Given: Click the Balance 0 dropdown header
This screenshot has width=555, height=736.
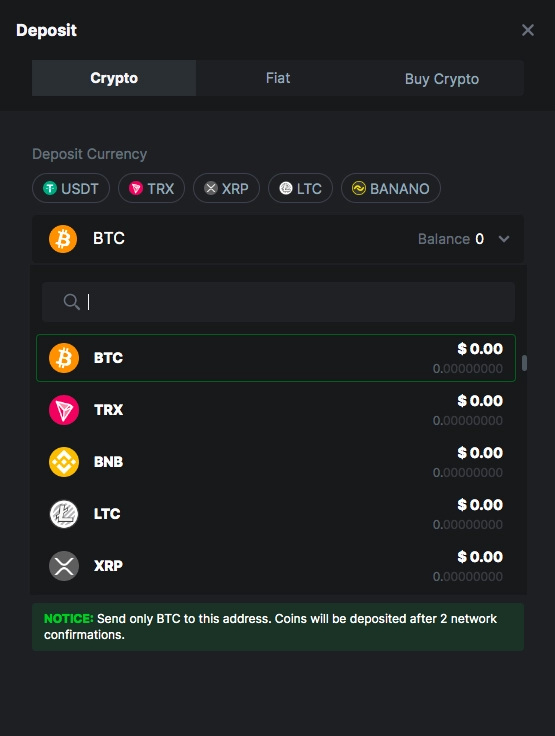Looking at the screenshot, I should pyautogui.click(x=278, y=239).
